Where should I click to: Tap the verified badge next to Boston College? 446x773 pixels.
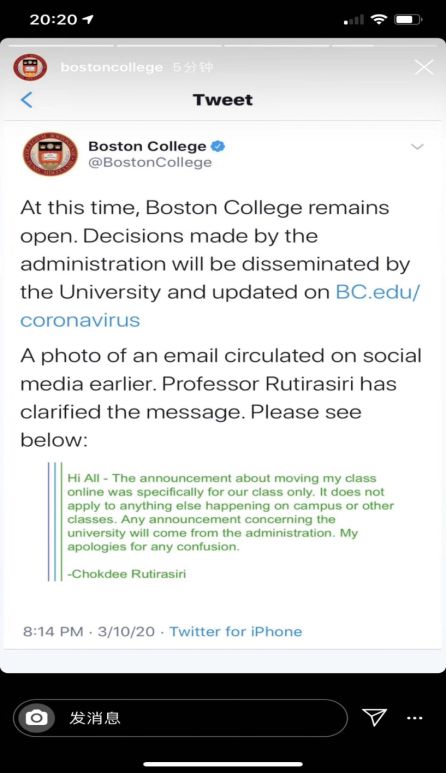218,146
